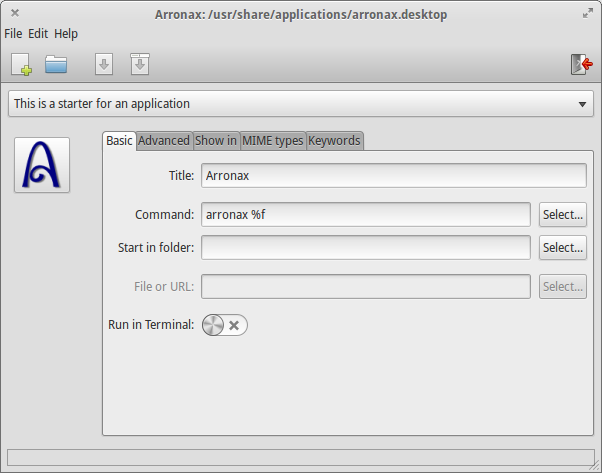
Task: Open a file with folder icon
Action: (x=56, y=64)
